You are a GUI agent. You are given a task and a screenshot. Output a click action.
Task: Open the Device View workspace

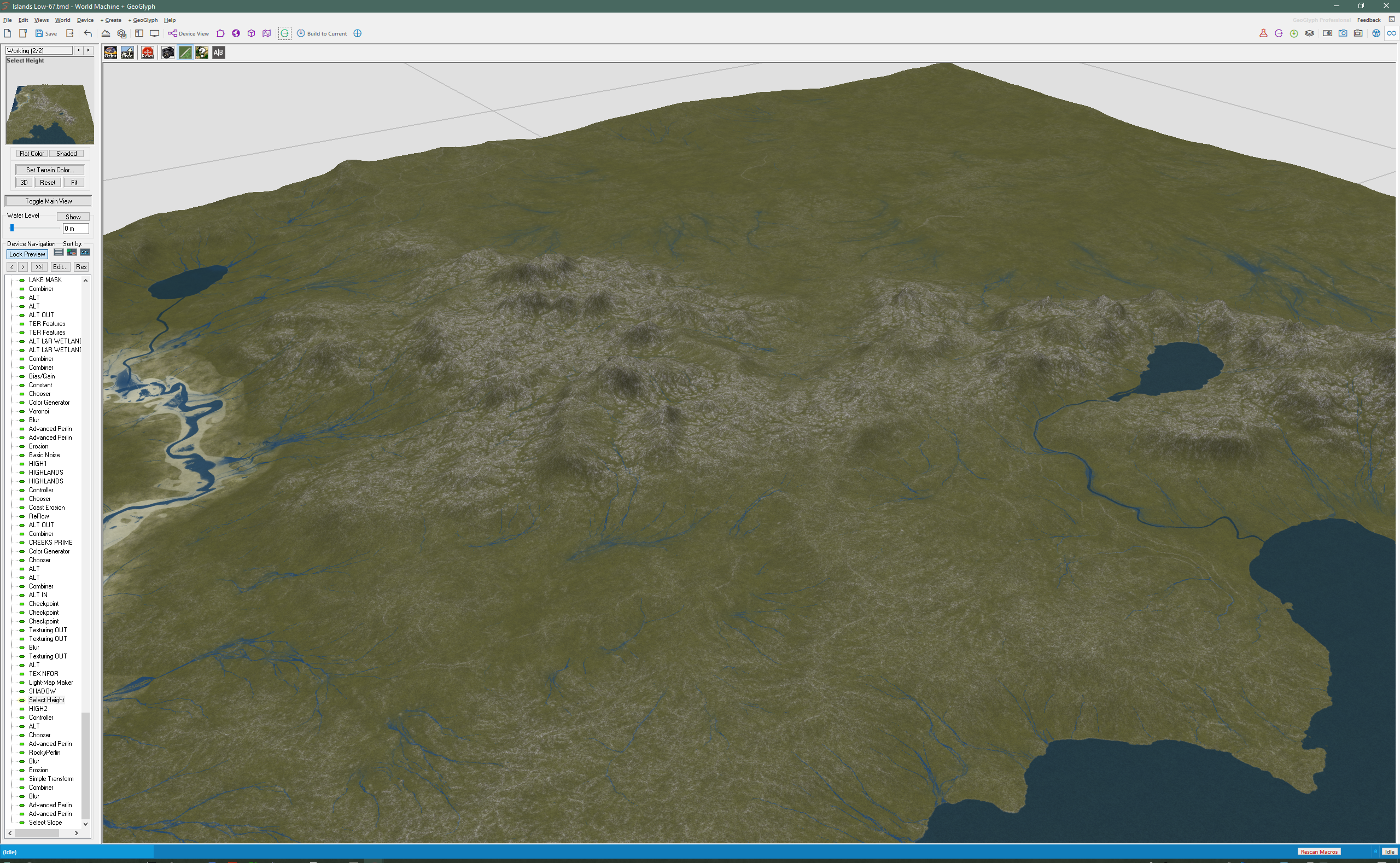(188, 34)
